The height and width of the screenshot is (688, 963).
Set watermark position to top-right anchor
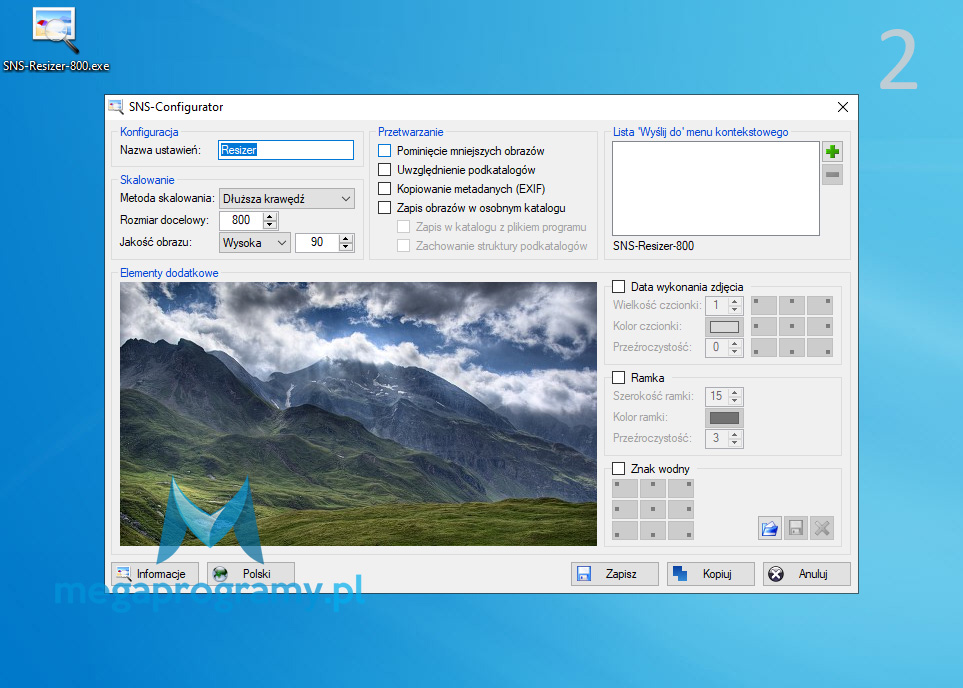680,488
